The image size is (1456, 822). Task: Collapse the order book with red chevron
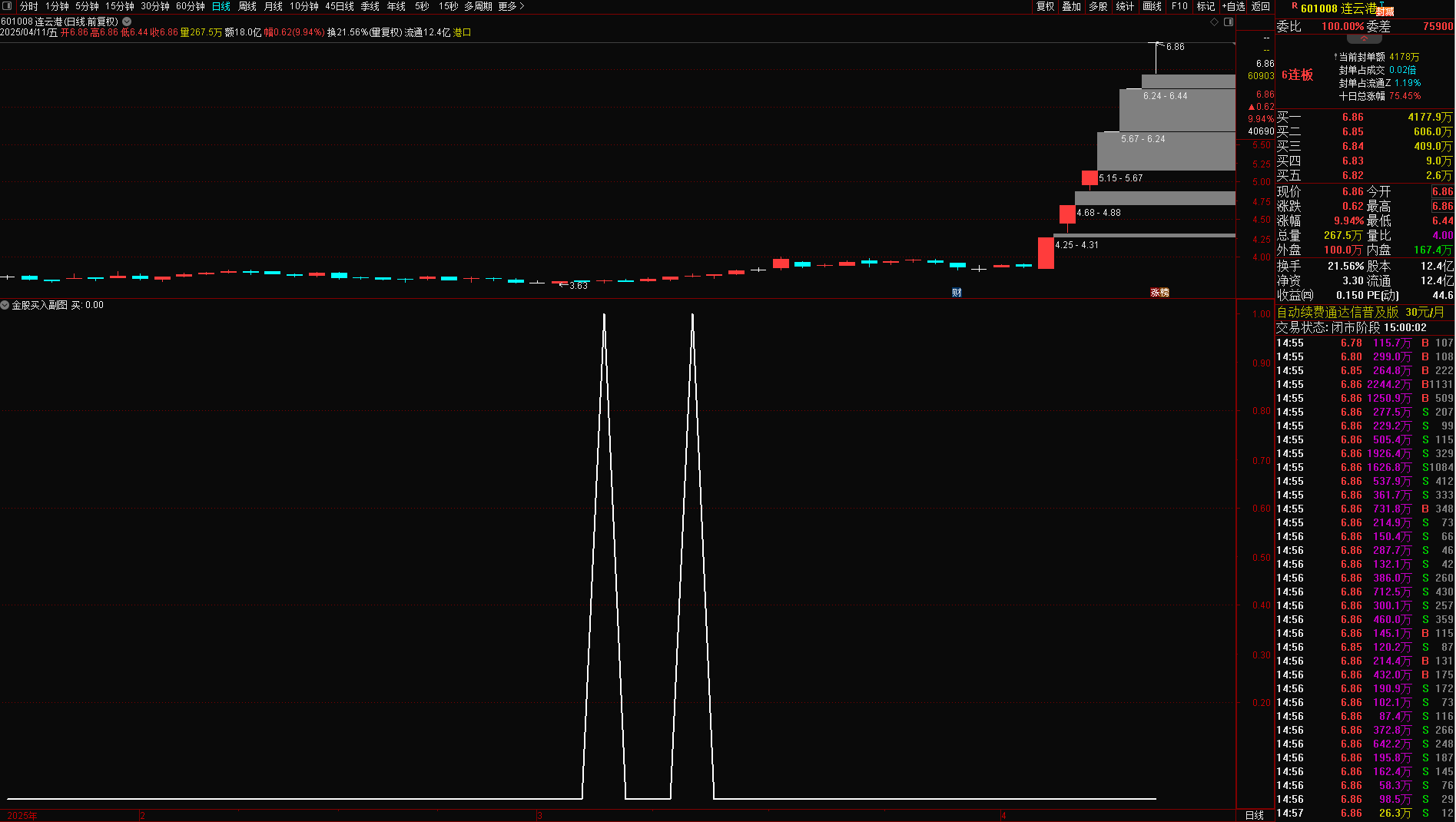point(1364,38)
